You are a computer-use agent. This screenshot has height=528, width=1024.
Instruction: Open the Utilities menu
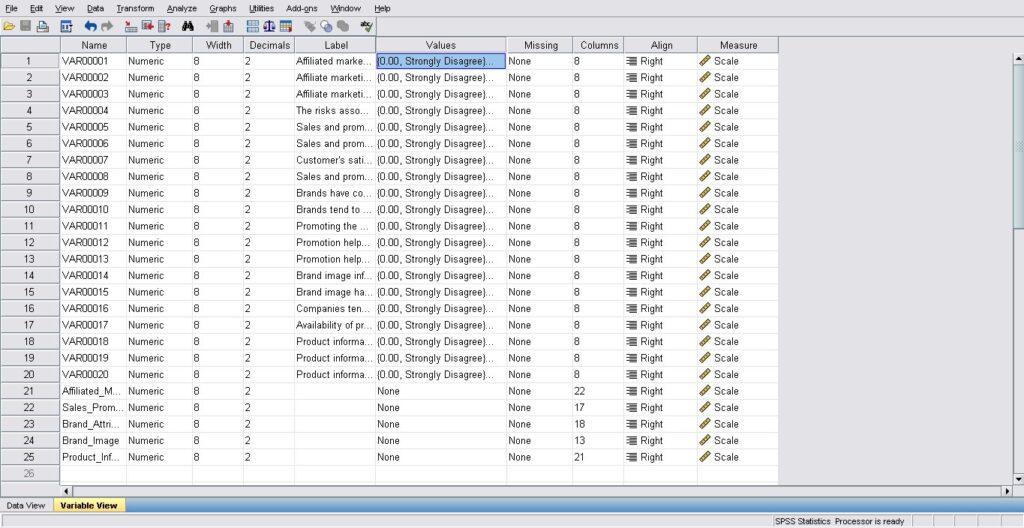click(261, 8)
